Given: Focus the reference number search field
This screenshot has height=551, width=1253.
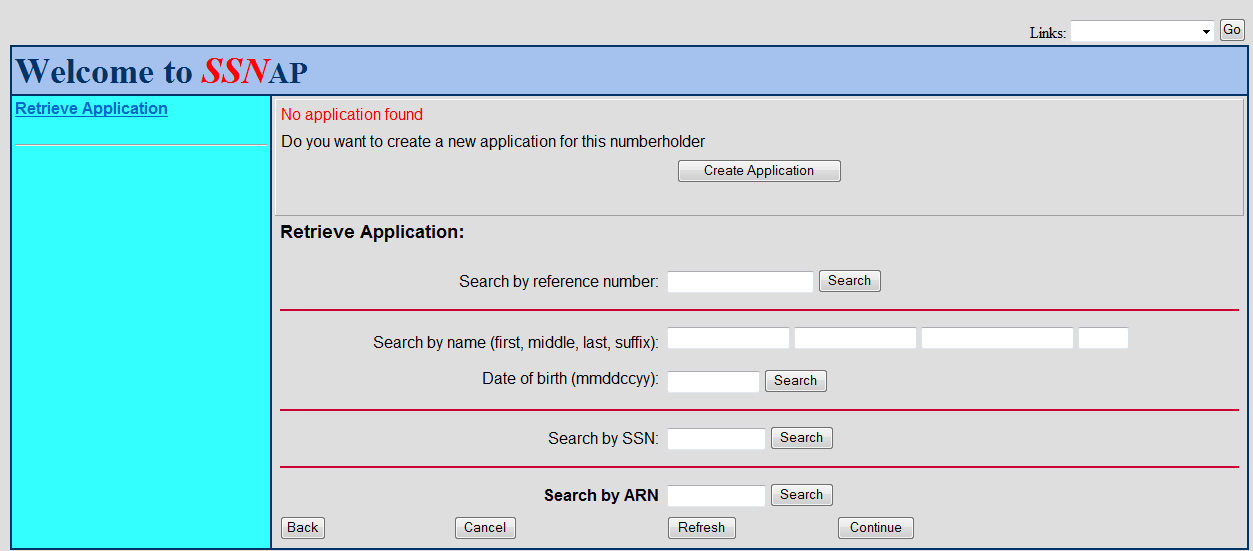Looking at the screenshot, I should (x=740, y=282).
